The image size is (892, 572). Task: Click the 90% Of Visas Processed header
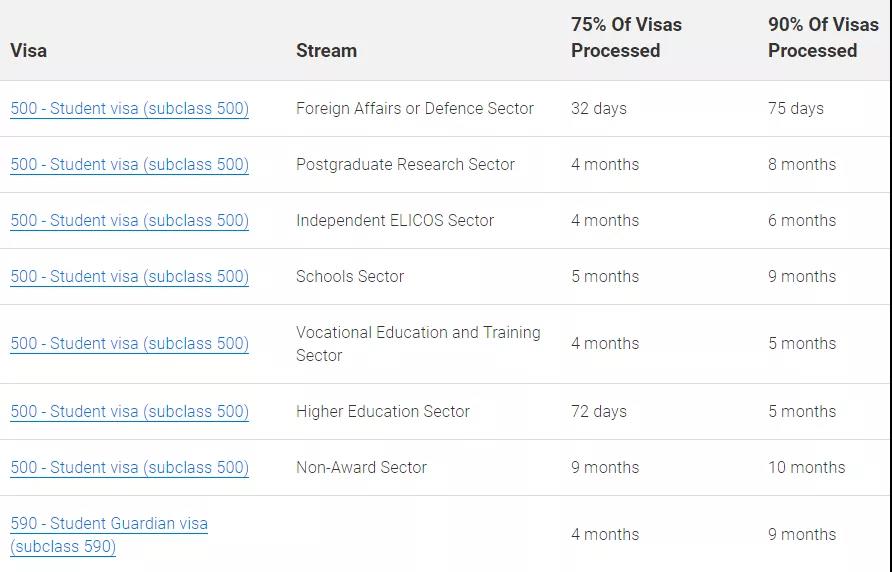coord(823,38)
